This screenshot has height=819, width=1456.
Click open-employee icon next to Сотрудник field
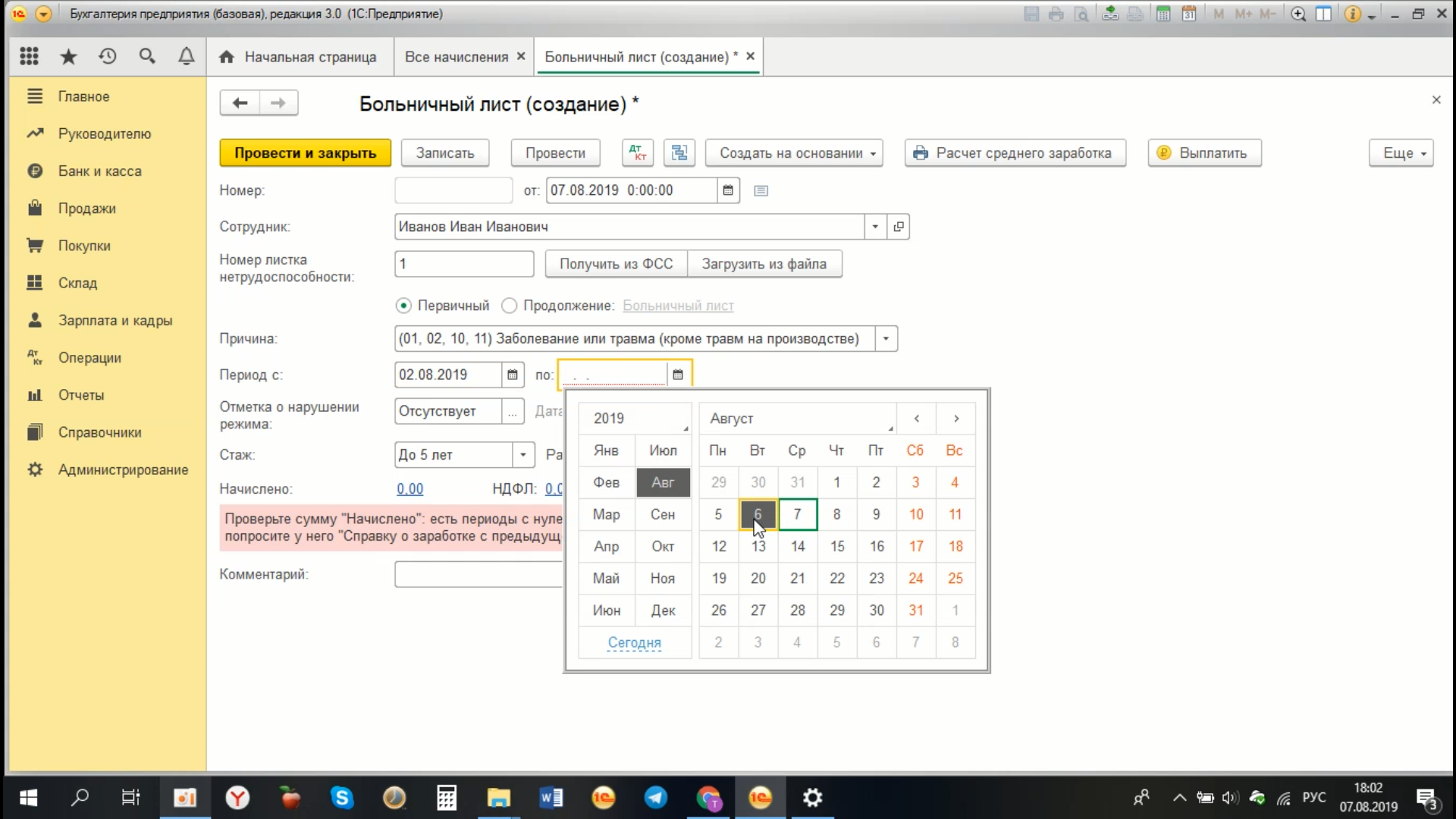[x=899, y=227]
